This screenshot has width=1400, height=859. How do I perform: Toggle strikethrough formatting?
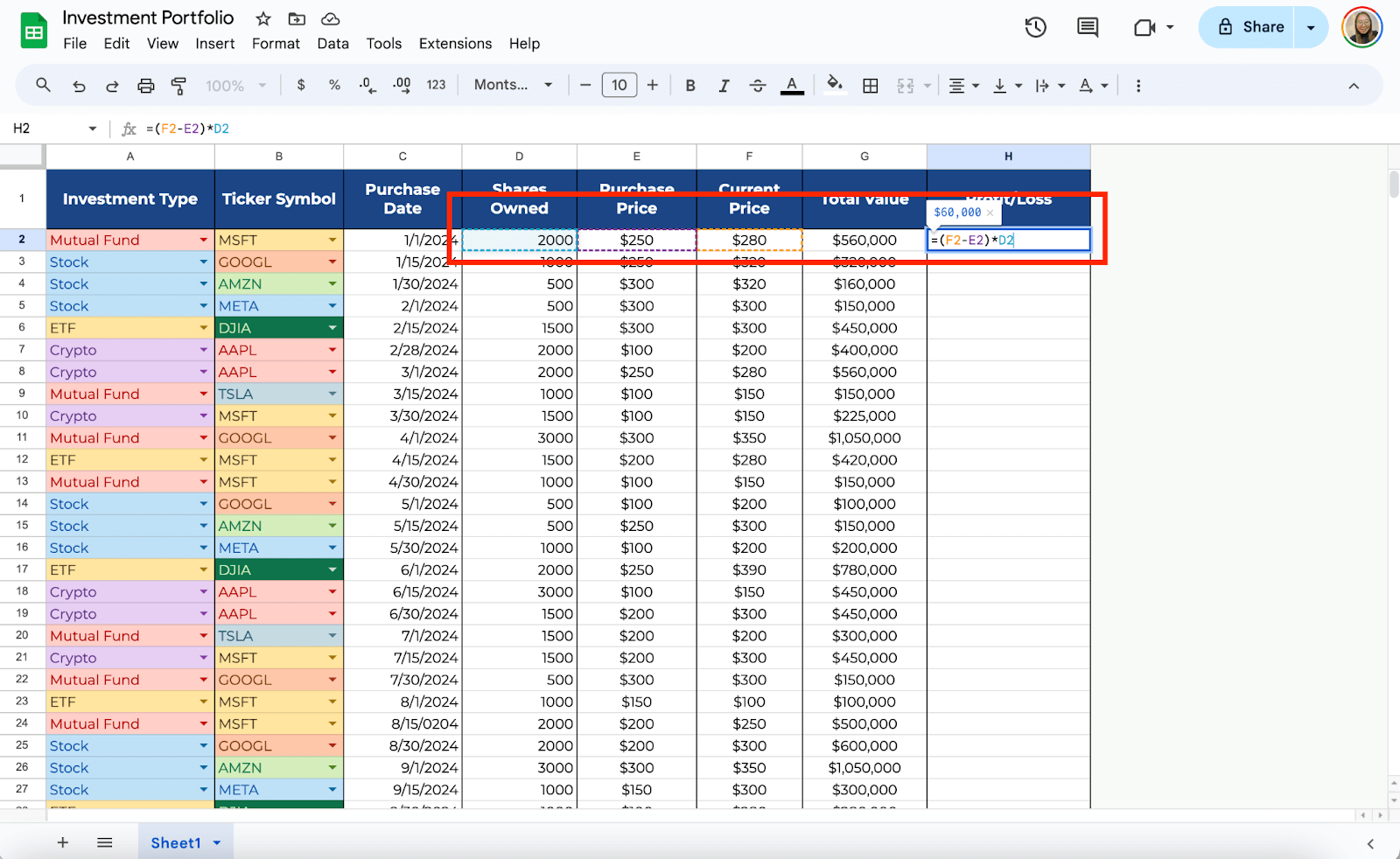[x=758, y=86]
